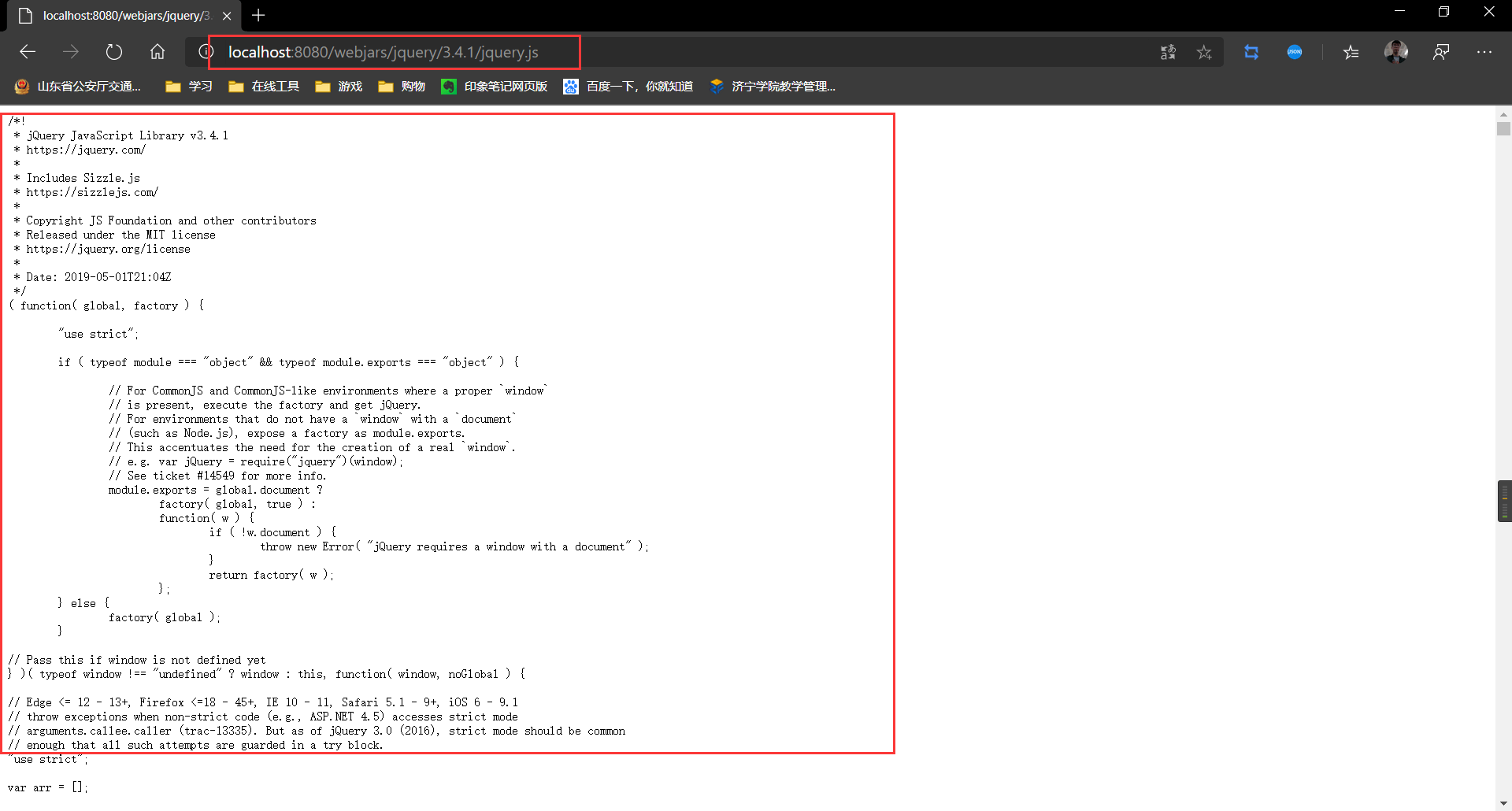Click the line 'module.exports = global.document ?'
This screenshot has width=1512, height=811.
coord(216,490)
